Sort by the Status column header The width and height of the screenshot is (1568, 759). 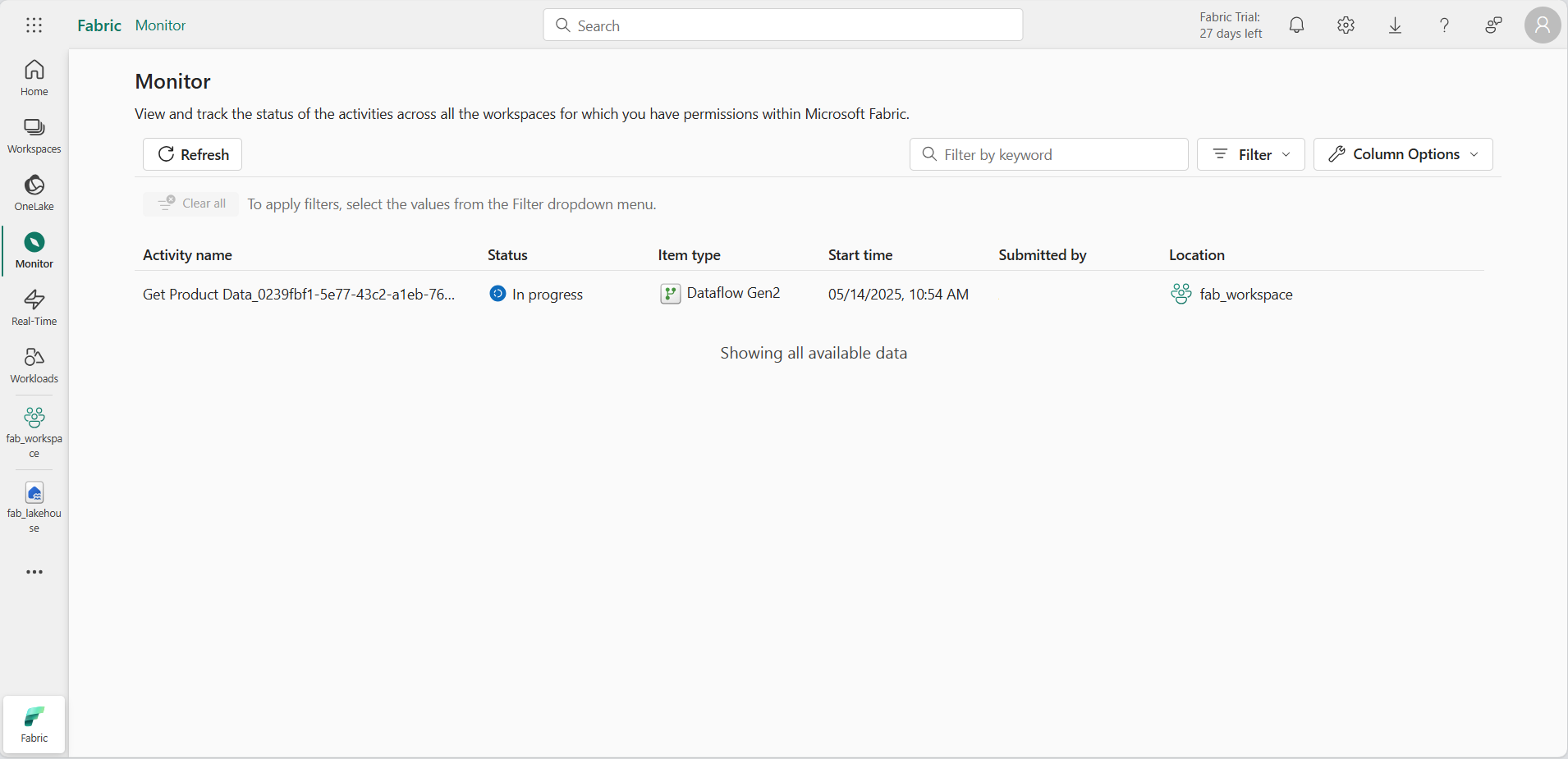[507, 255]
